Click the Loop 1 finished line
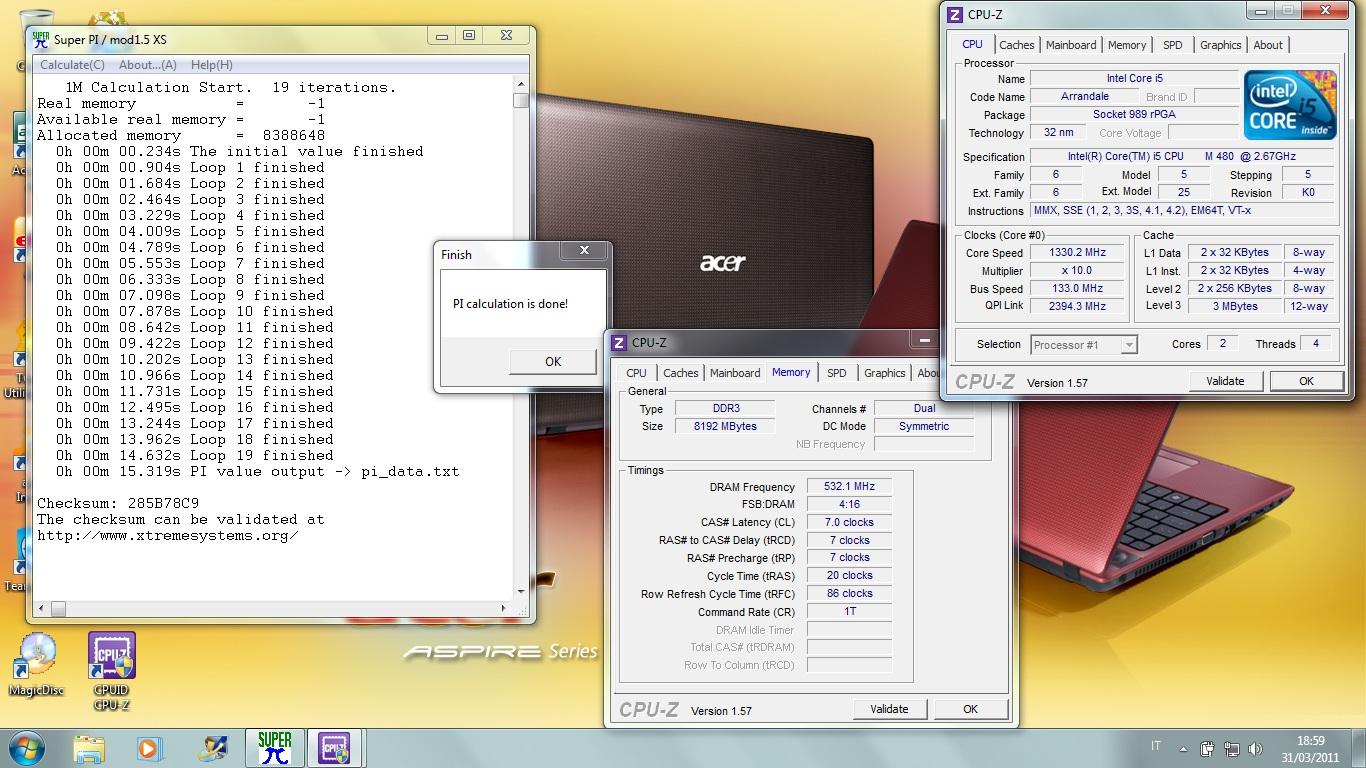Image resolution: width=1366 pixels, height=768 pixels. pos(190,167)
